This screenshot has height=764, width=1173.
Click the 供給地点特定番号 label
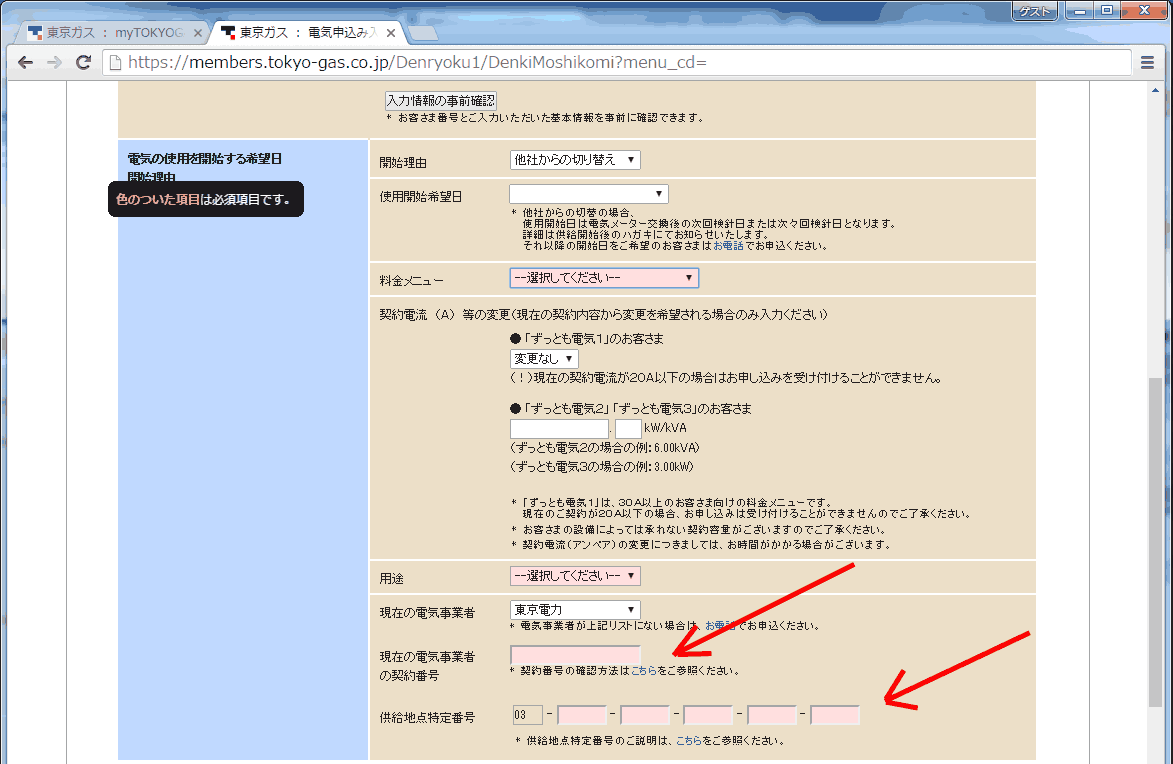pyautogui.click(x=427, y=717)
